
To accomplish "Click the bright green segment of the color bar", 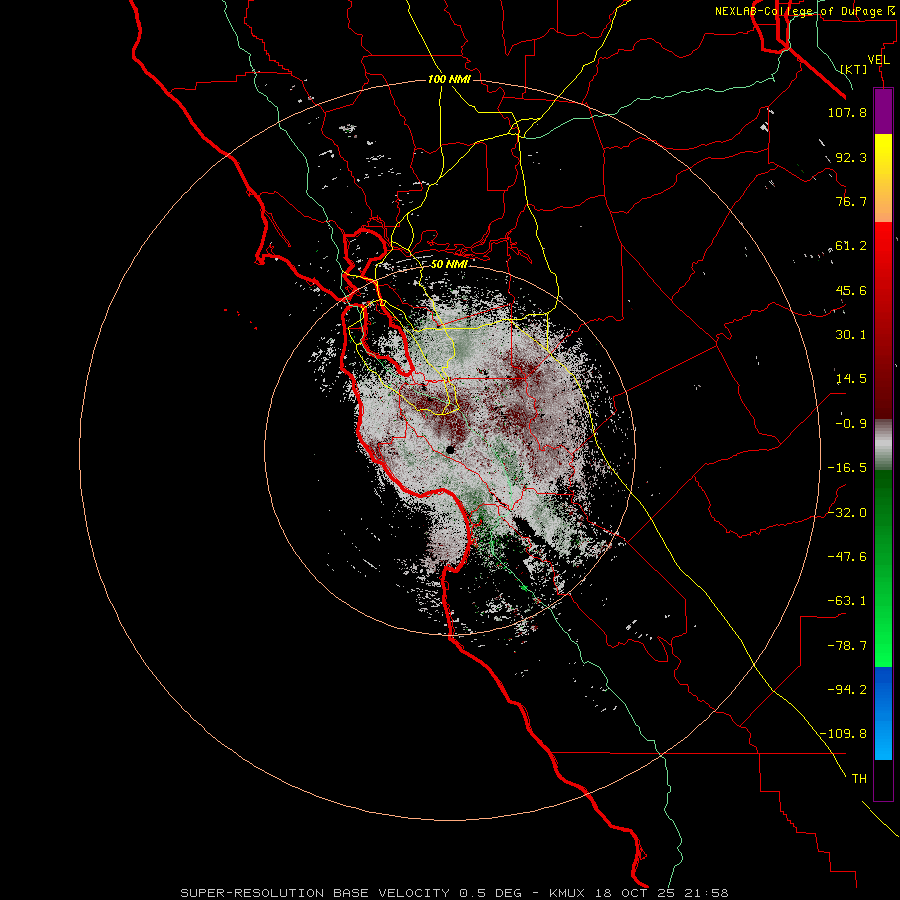I will point(883,568).
